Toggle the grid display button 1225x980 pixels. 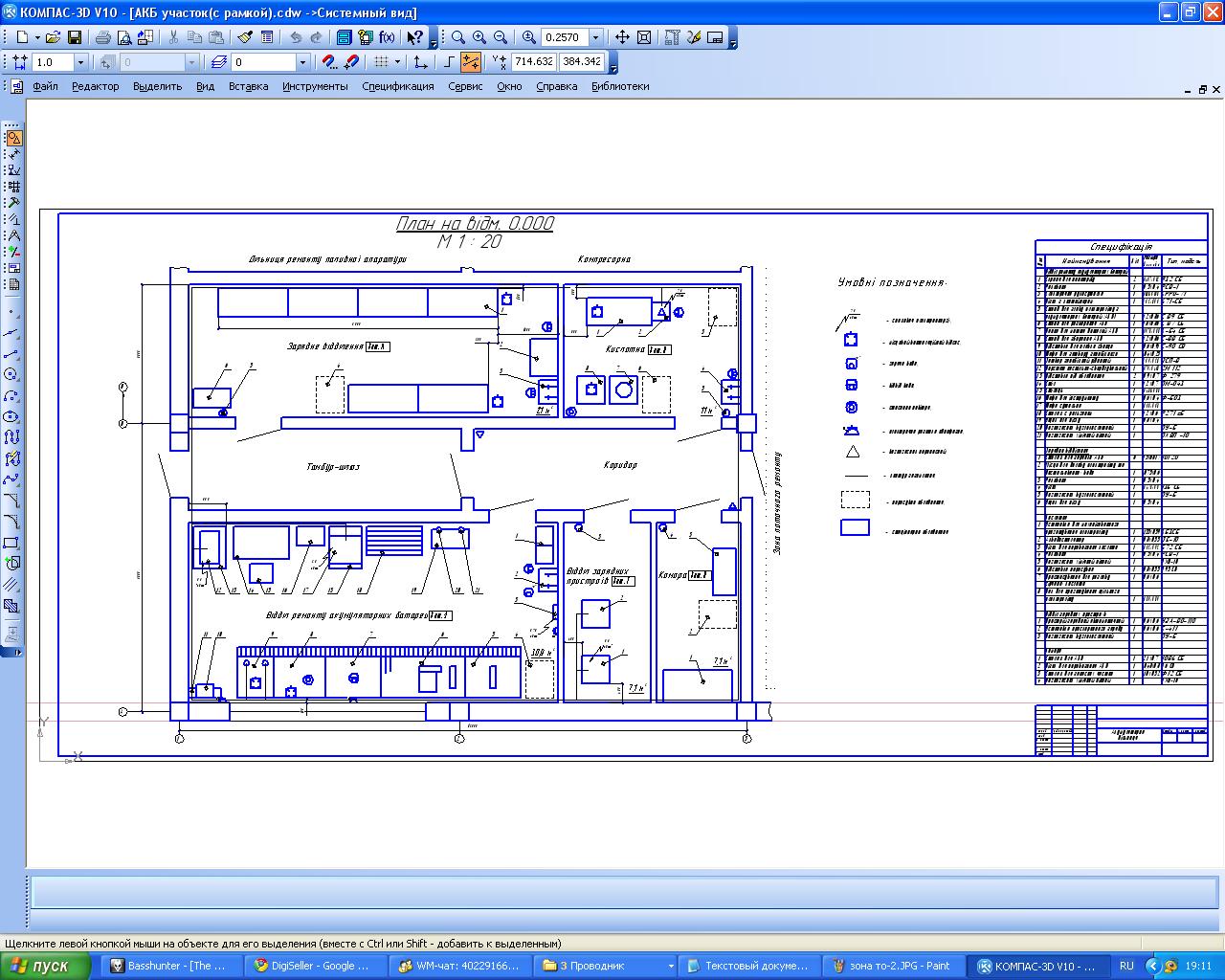click(x=381, y=62)
